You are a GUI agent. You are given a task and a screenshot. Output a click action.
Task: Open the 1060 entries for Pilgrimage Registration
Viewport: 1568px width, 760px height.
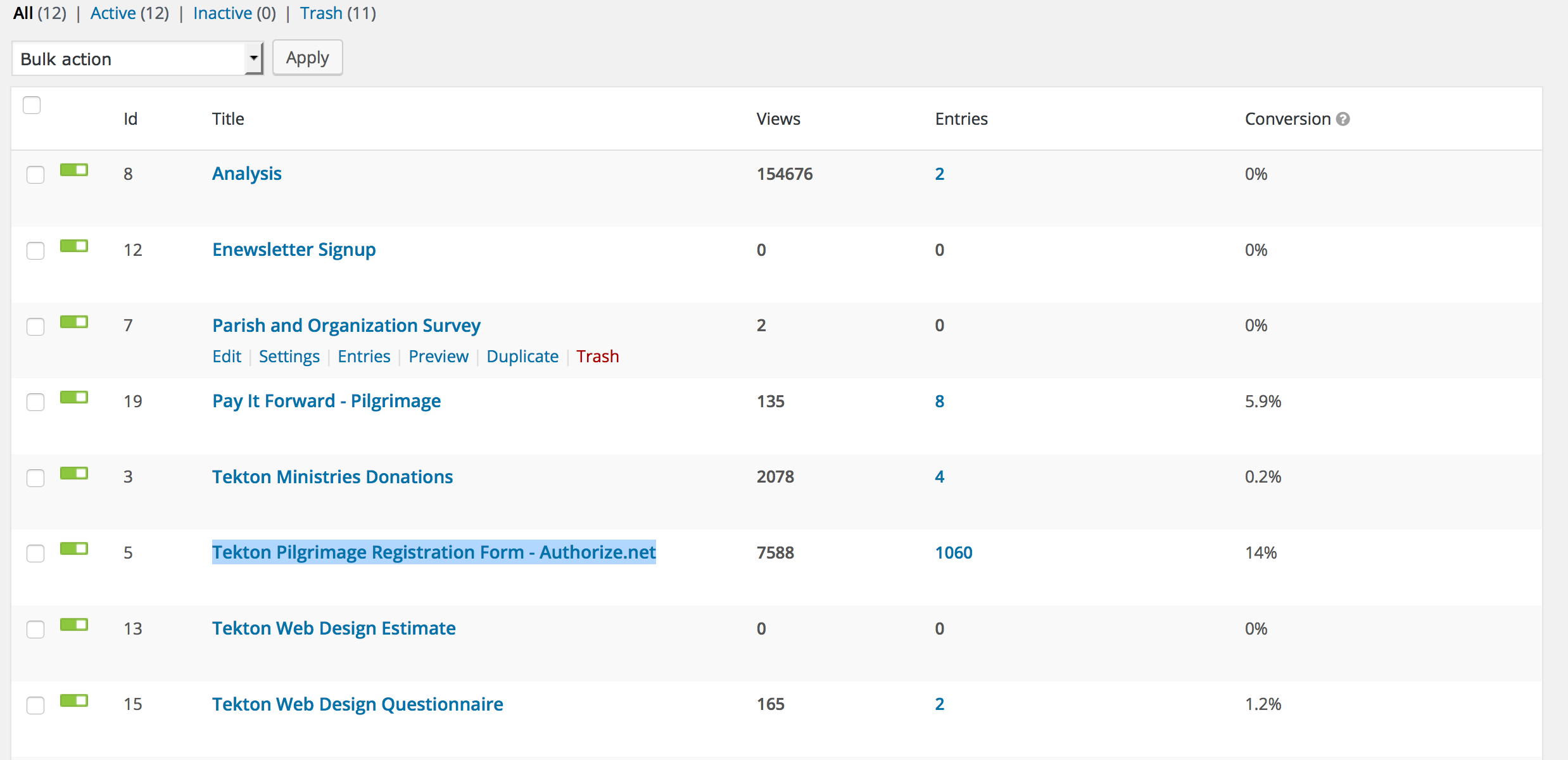click(954, 553)
